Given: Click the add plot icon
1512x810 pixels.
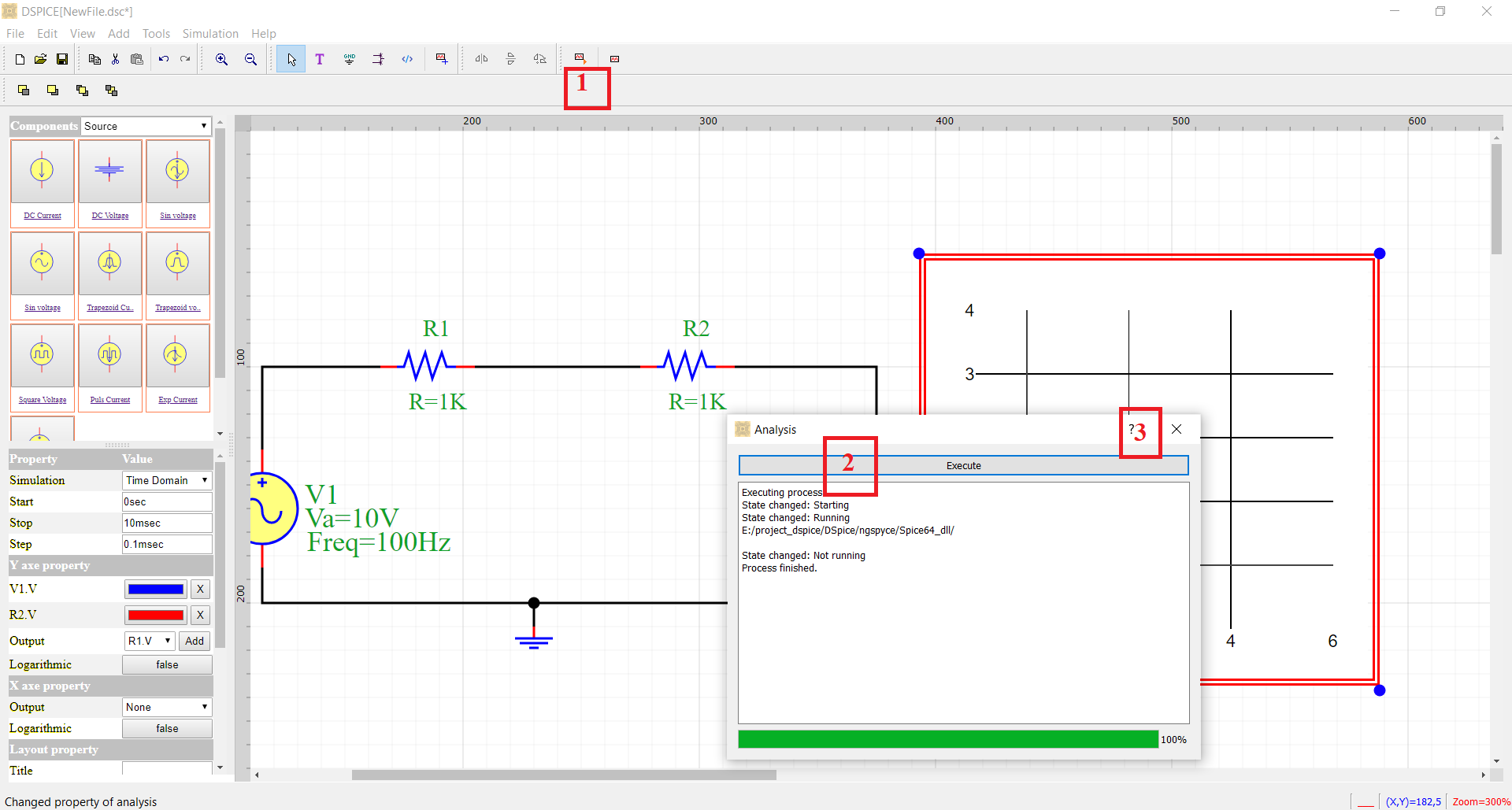Looking at the screenshot, I should click(x=442, y=59).
